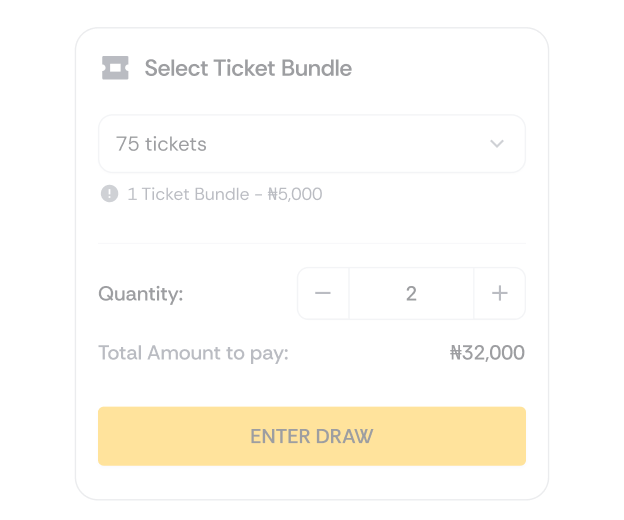The height and width of the screenshot is (520, 624).
Task: Expand the dropdown using the chevron arrow
Action: click(x=497, y=144)
